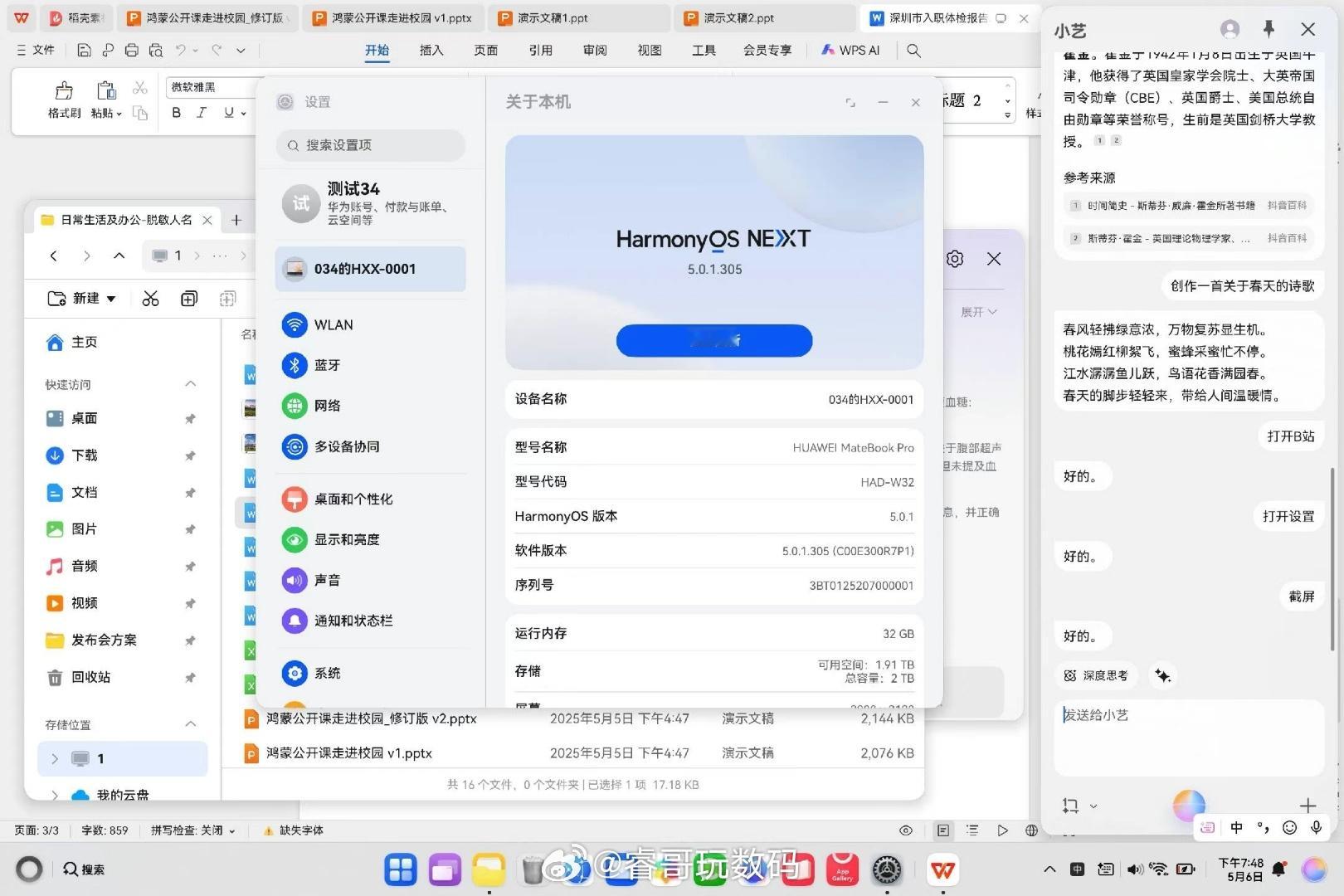Select 桌面和个性化 in settings sidebar
Viewport: 1344px width, 896px height.
point(370,499)
